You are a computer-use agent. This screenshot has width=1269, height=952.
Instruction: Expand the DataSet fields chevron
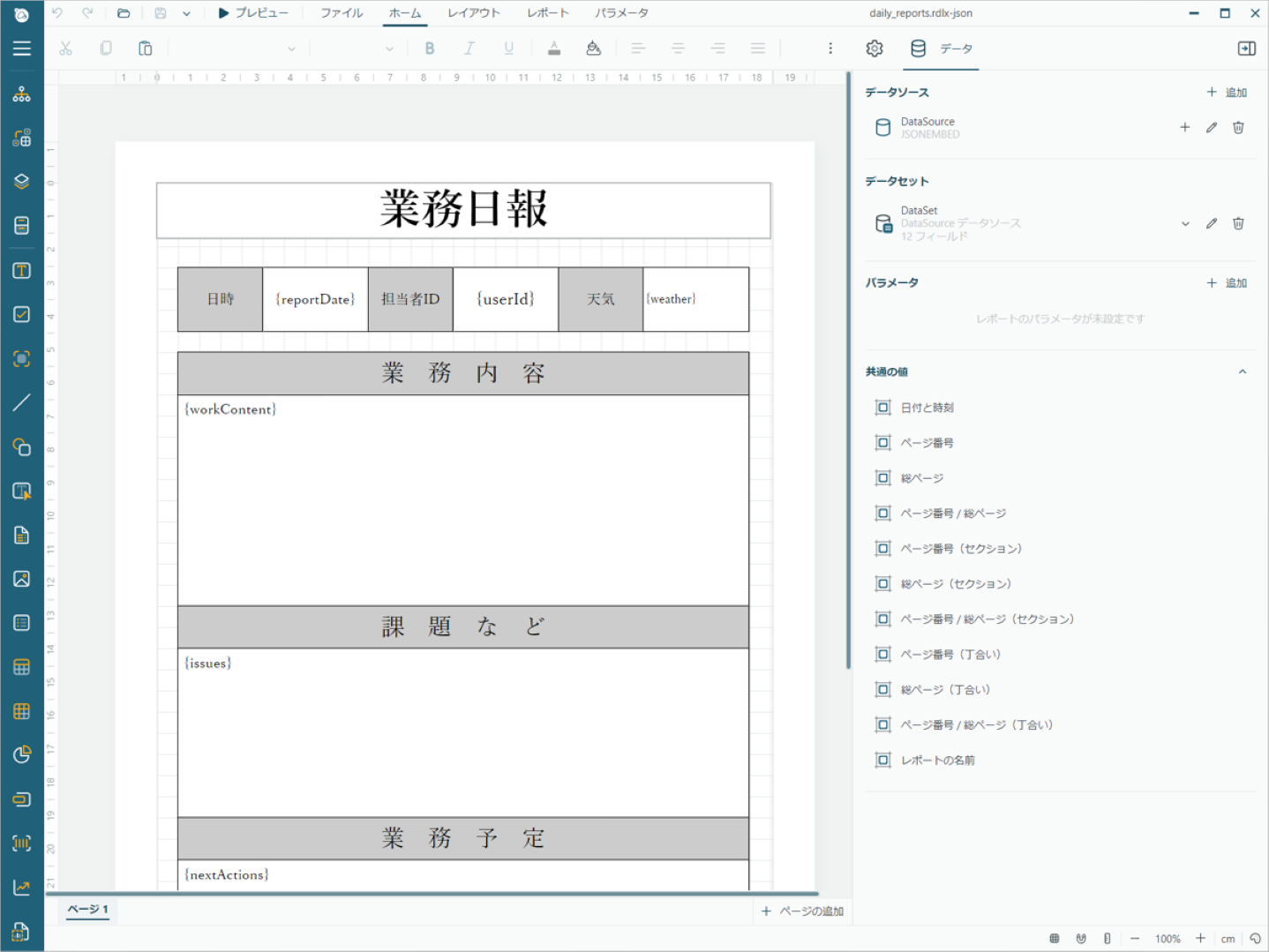pos(1185,223)
